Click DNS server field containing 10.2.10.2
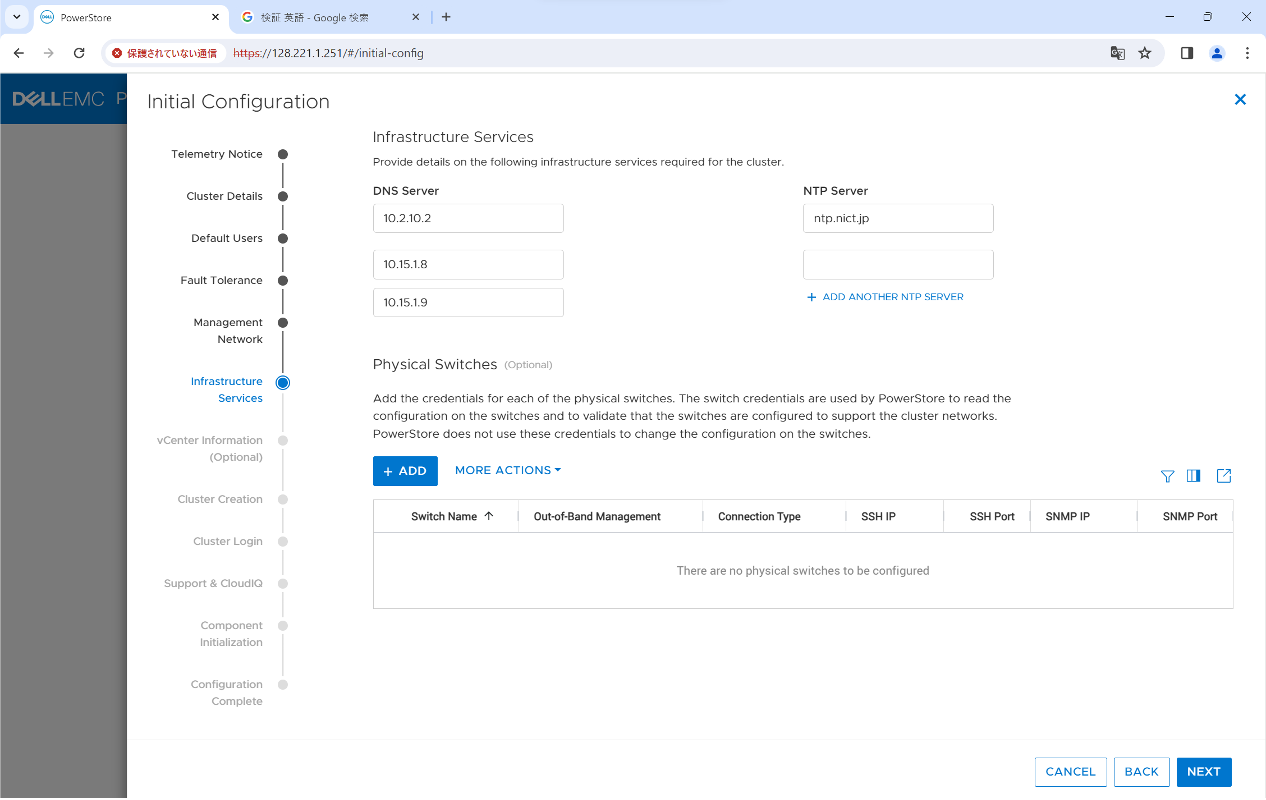The height and width of the screenshot is (800, 1266). (468, 218)
